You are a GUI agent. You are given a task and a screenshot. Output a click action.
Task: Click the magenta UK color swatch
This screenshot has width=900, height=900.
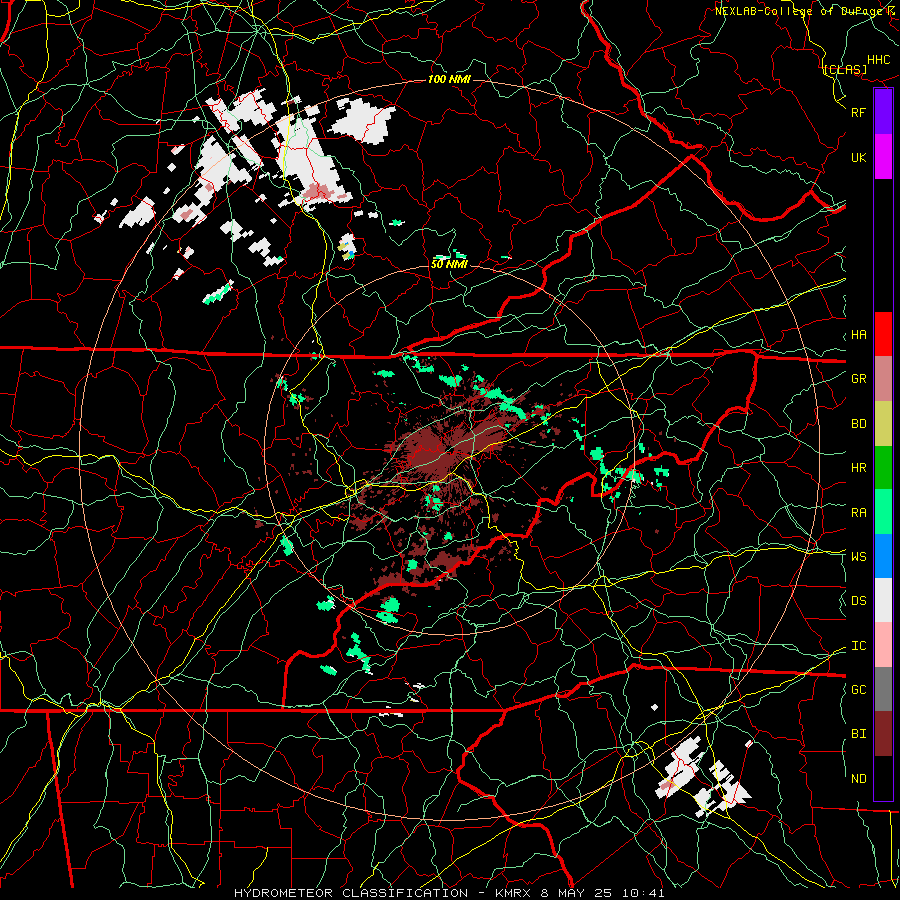[883, 157]
